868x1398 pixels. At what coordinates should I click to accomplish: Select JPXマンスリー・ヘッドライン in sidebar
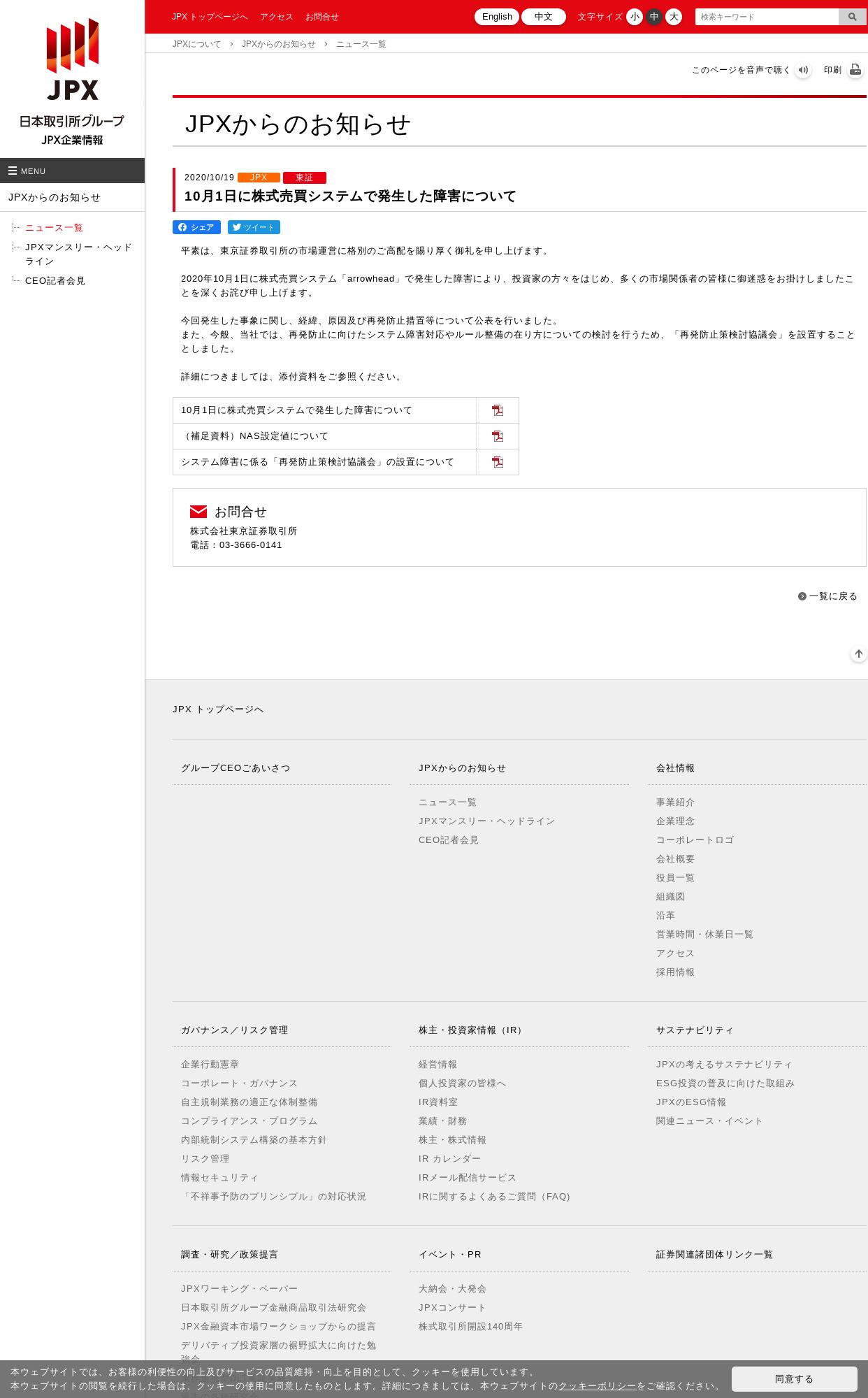78,254
